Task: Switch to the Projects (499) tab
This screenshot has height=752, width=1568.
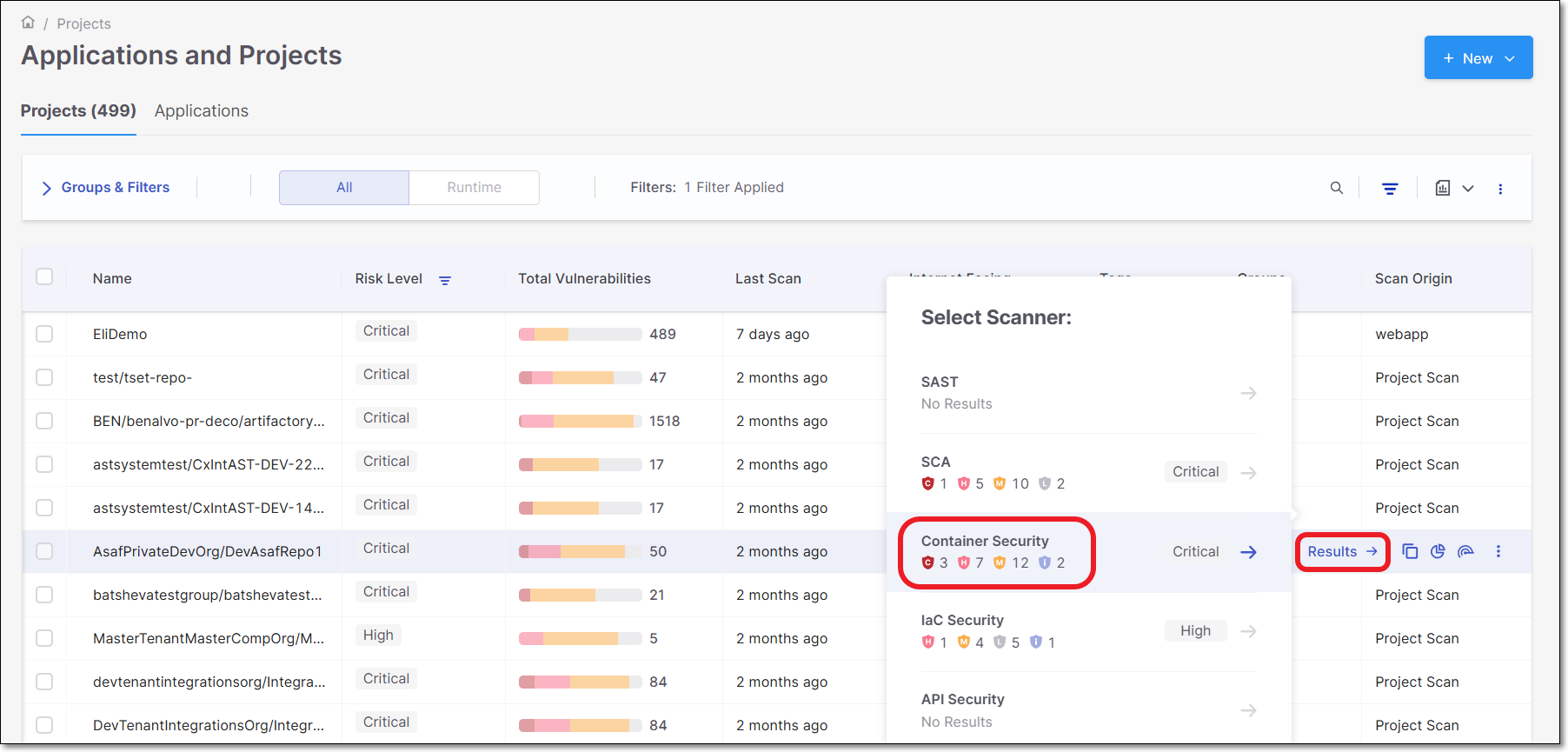Action: pos(78,110)
